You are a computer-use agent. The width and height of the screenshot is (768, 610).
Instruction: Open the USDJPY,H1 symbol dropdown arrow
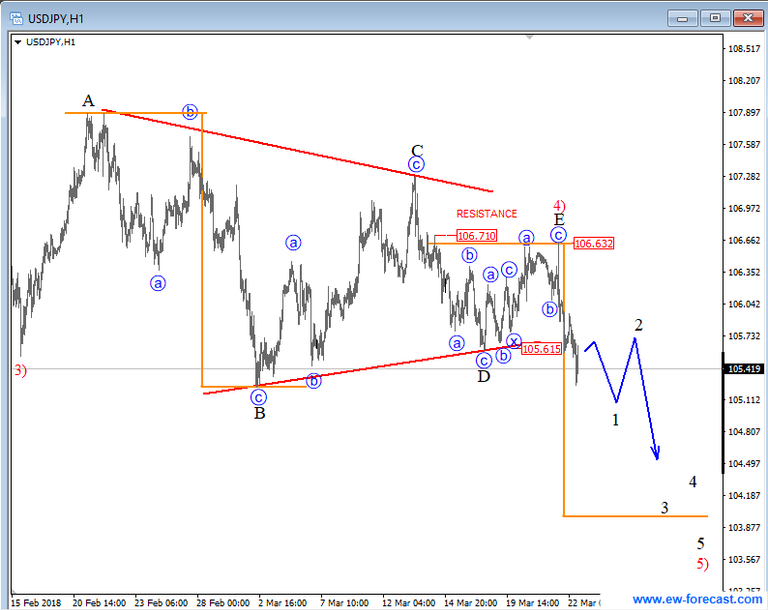coord(18,43)
